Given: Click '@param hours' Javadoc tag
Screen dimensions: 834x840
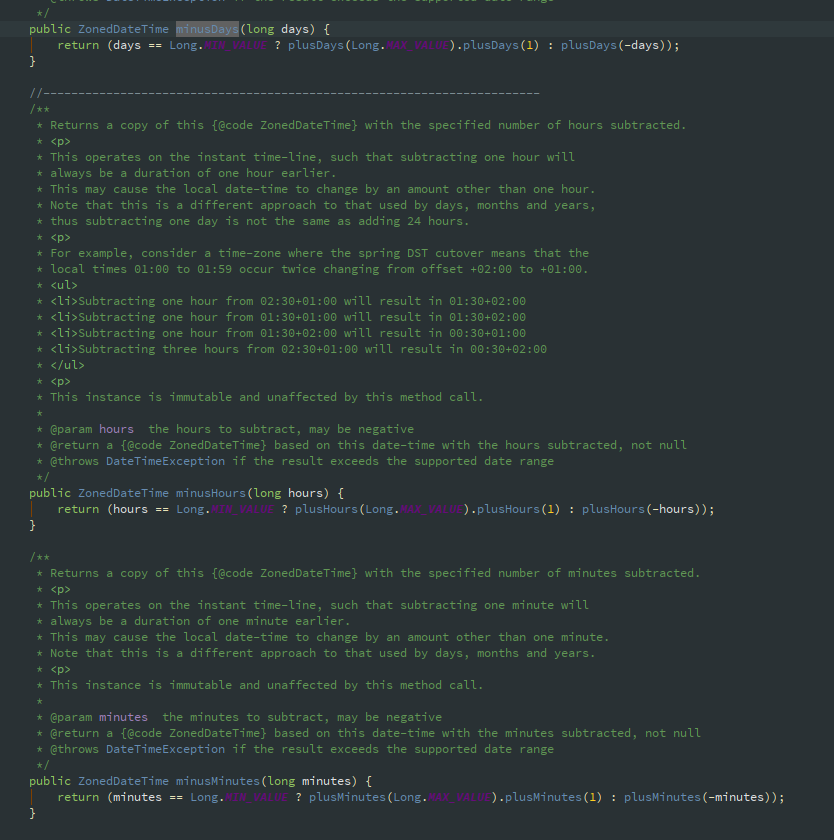Looking at the screenshot, I should 92,429.
